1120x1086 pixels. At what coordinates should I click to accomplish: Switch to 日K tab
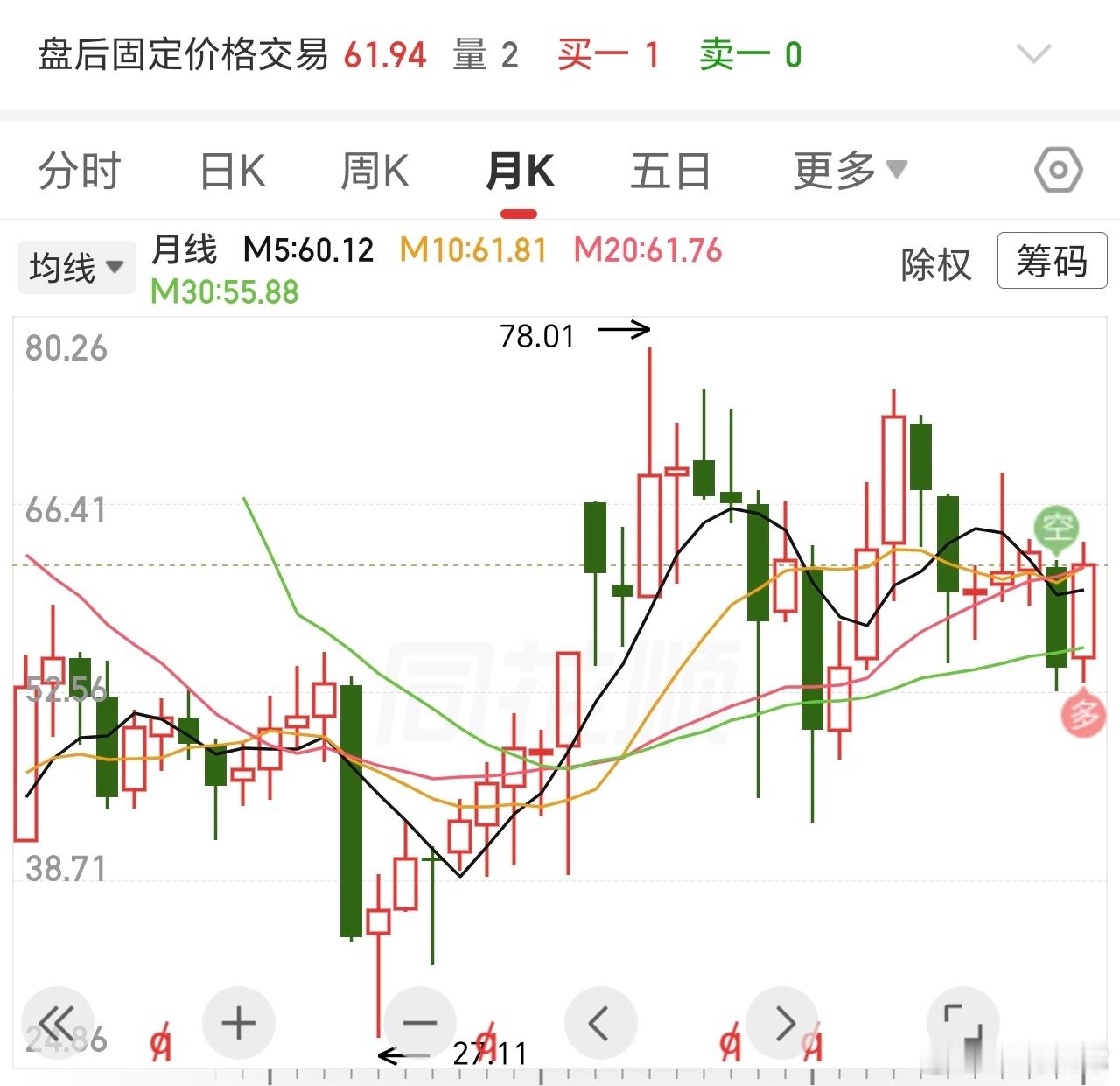point(233,170)
